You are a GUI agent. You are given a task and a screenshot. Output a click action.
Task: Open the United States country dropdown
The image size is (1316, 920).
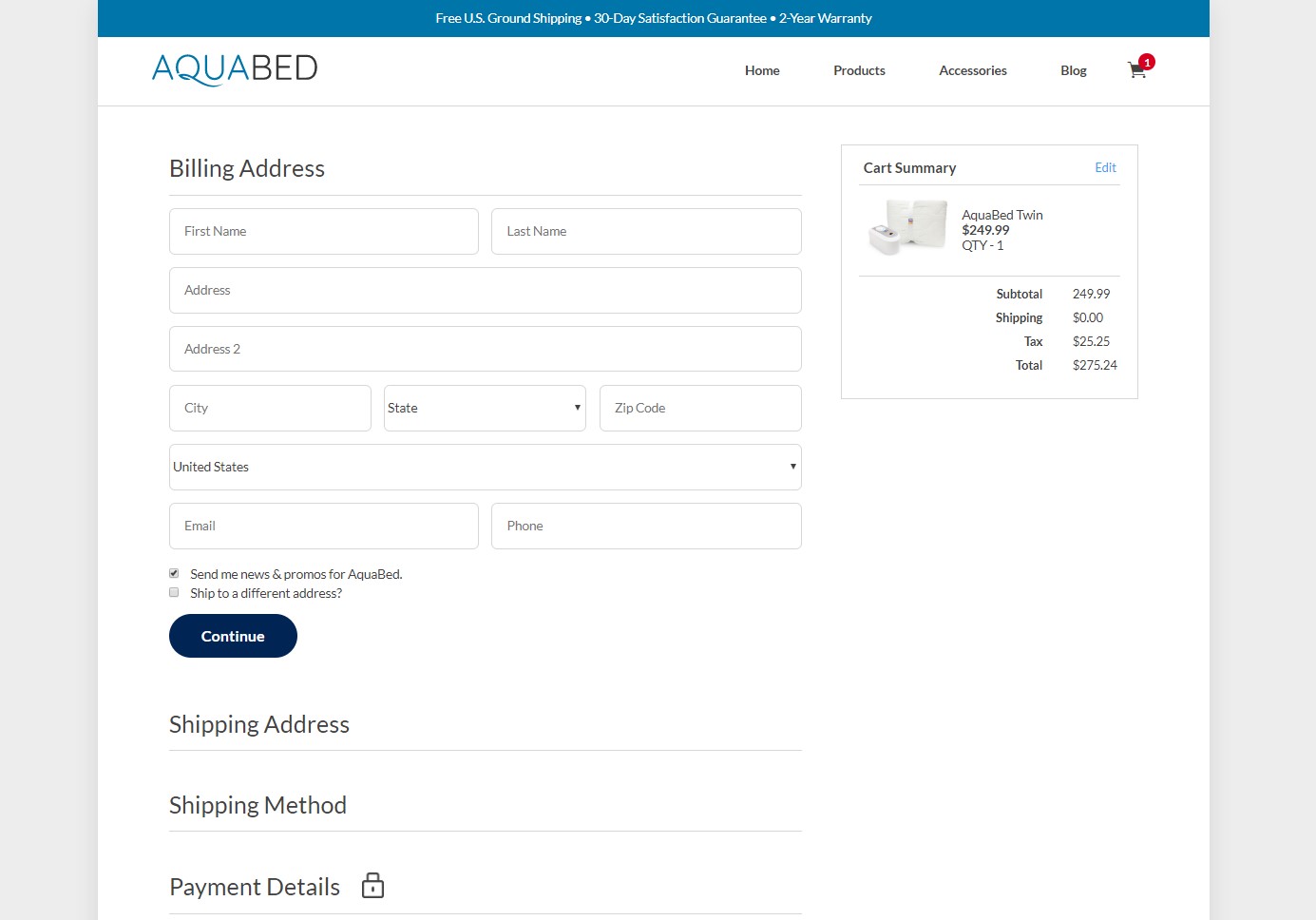486,467
